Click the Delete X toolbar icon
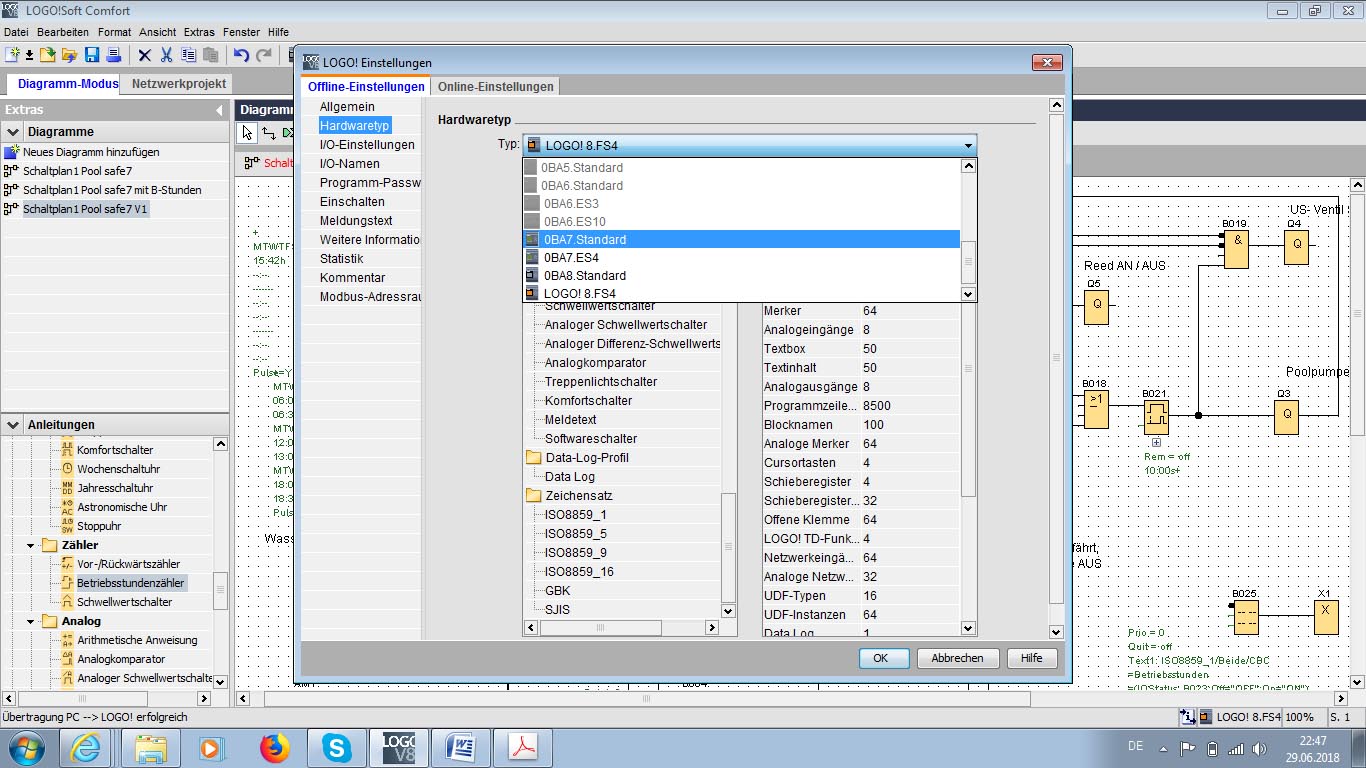This screenshot has width=1366, height=768. (145, 54)
